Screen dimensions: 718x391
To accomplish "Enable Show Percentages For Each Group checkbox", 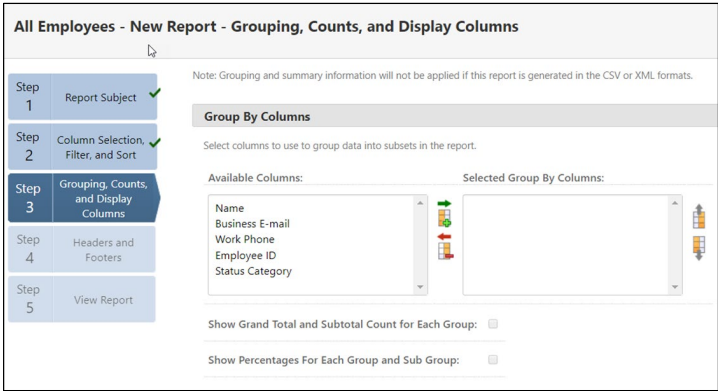I will pyautogui.click(x=493, y=360).
